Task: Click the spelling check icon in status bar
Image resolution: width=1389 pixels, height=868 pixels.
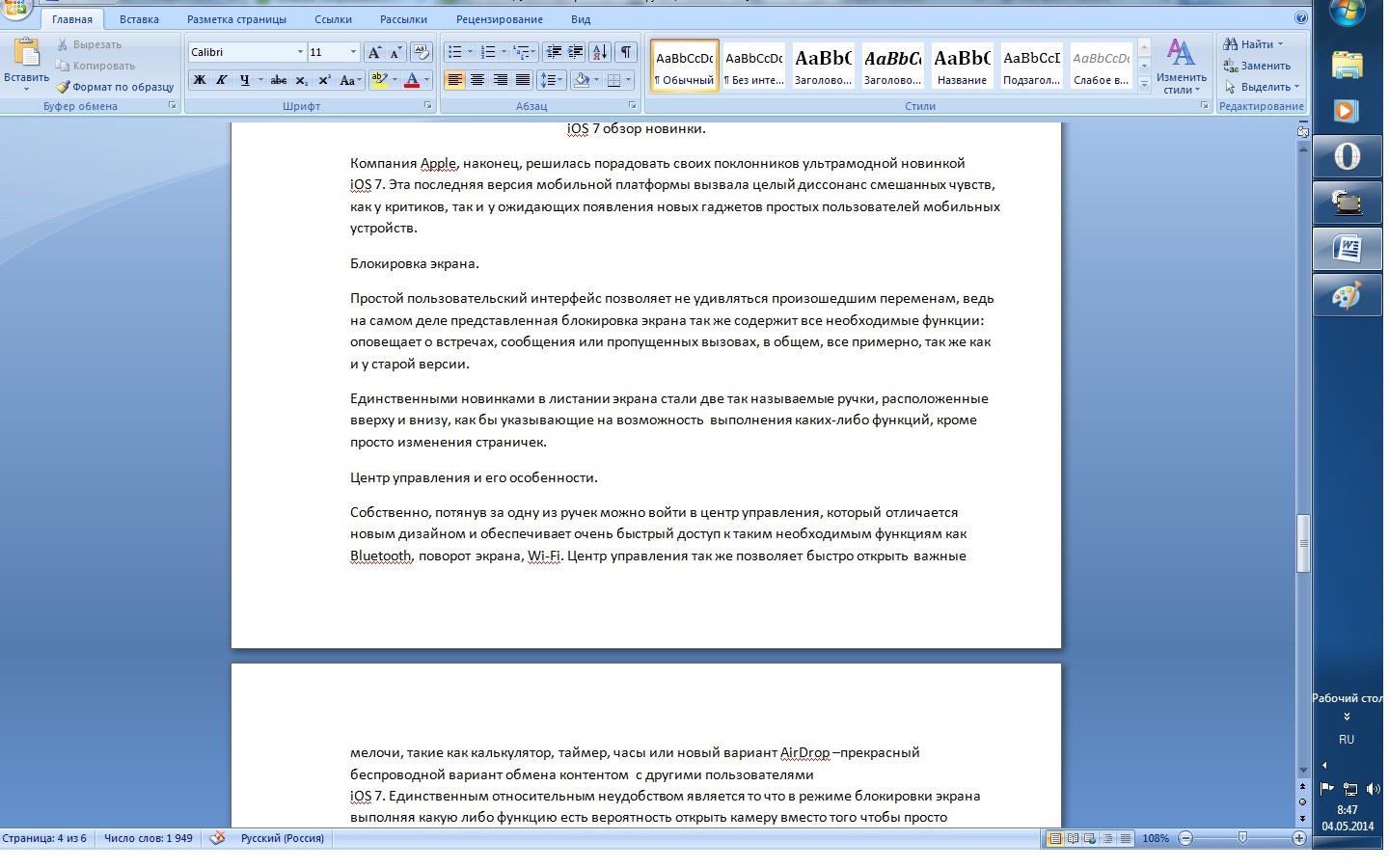Action: pos(217,838)
